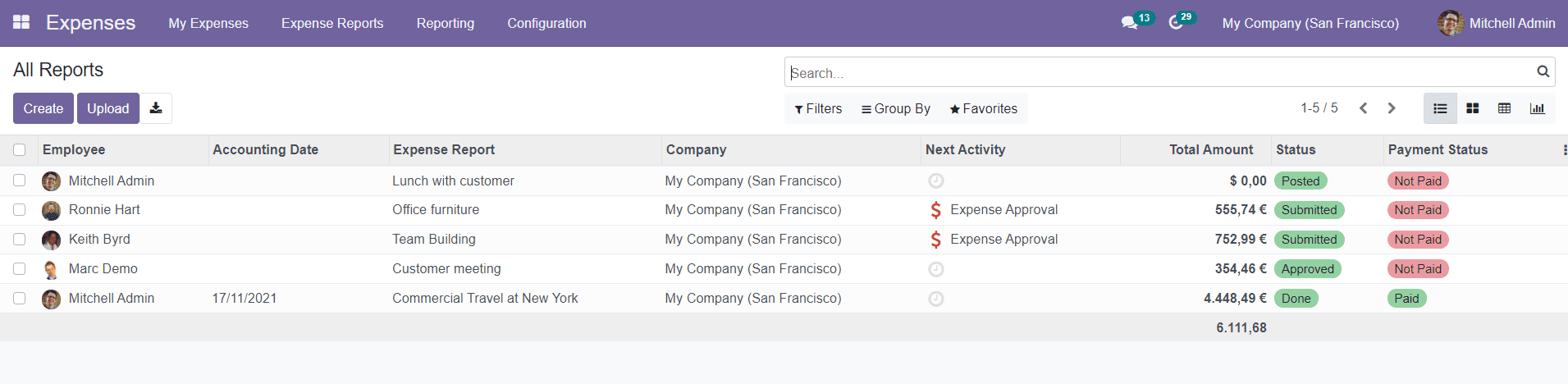
Task: Open My Expenses menu
Action: (x=208, y=23)
